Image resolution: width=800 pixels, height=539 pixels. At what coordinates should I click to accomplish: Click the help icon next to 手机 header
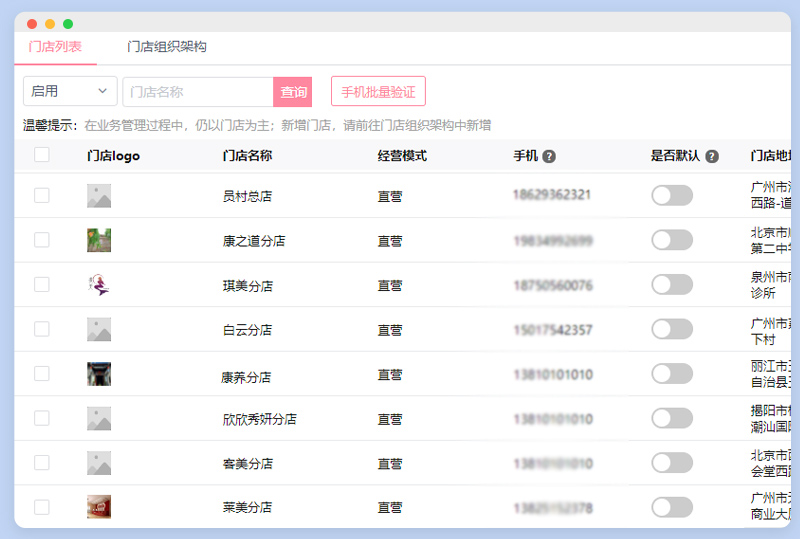click(x=549, y=156)
